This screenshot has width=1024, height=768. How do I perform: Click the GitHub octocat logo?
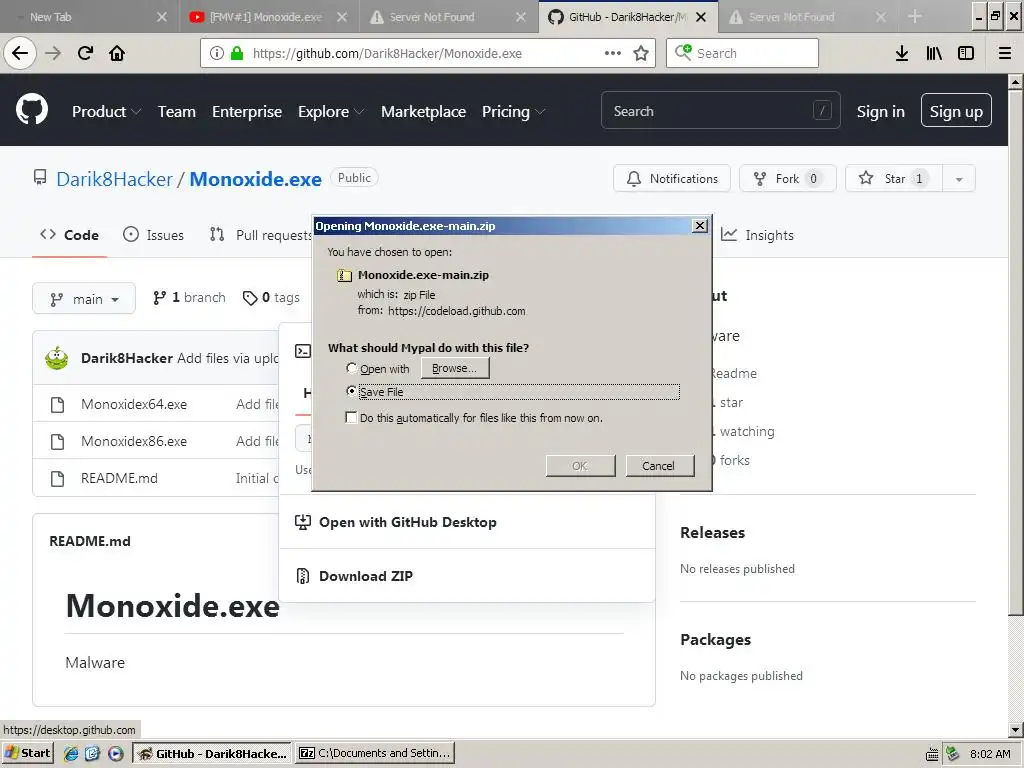tap(32, 110)
